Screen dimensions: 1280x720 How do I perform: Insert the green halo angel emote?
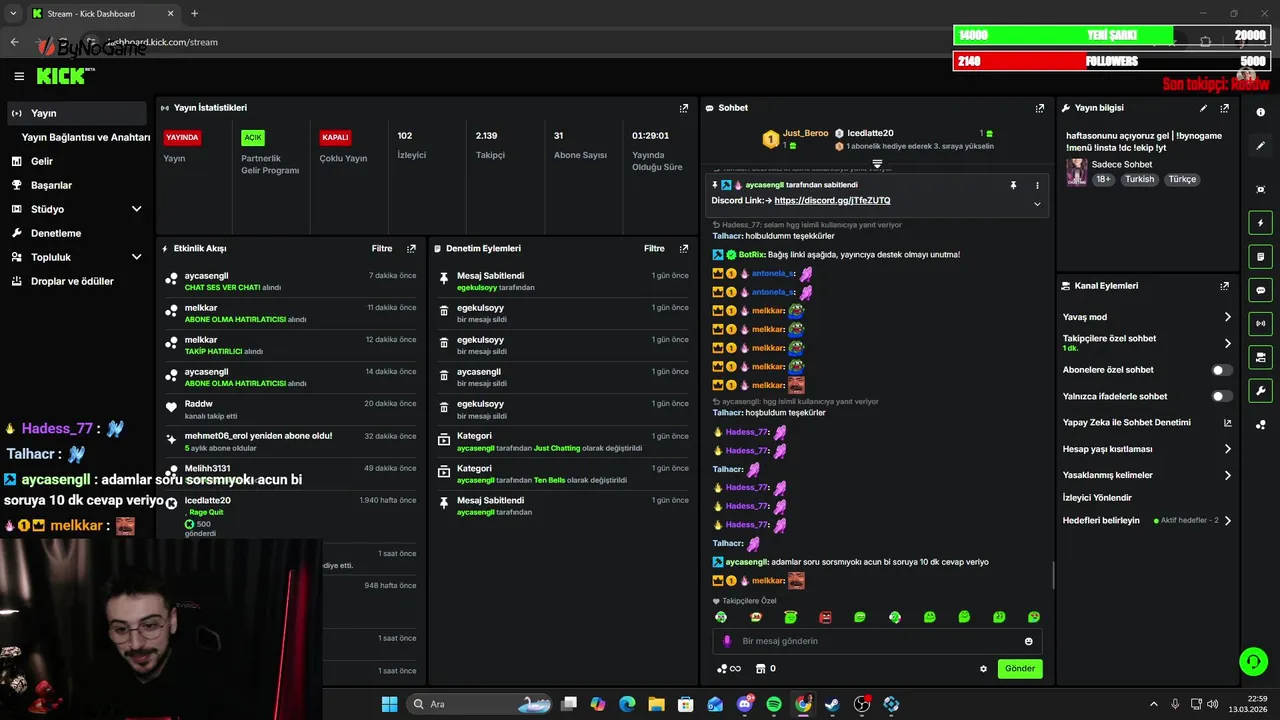point(790,617)
